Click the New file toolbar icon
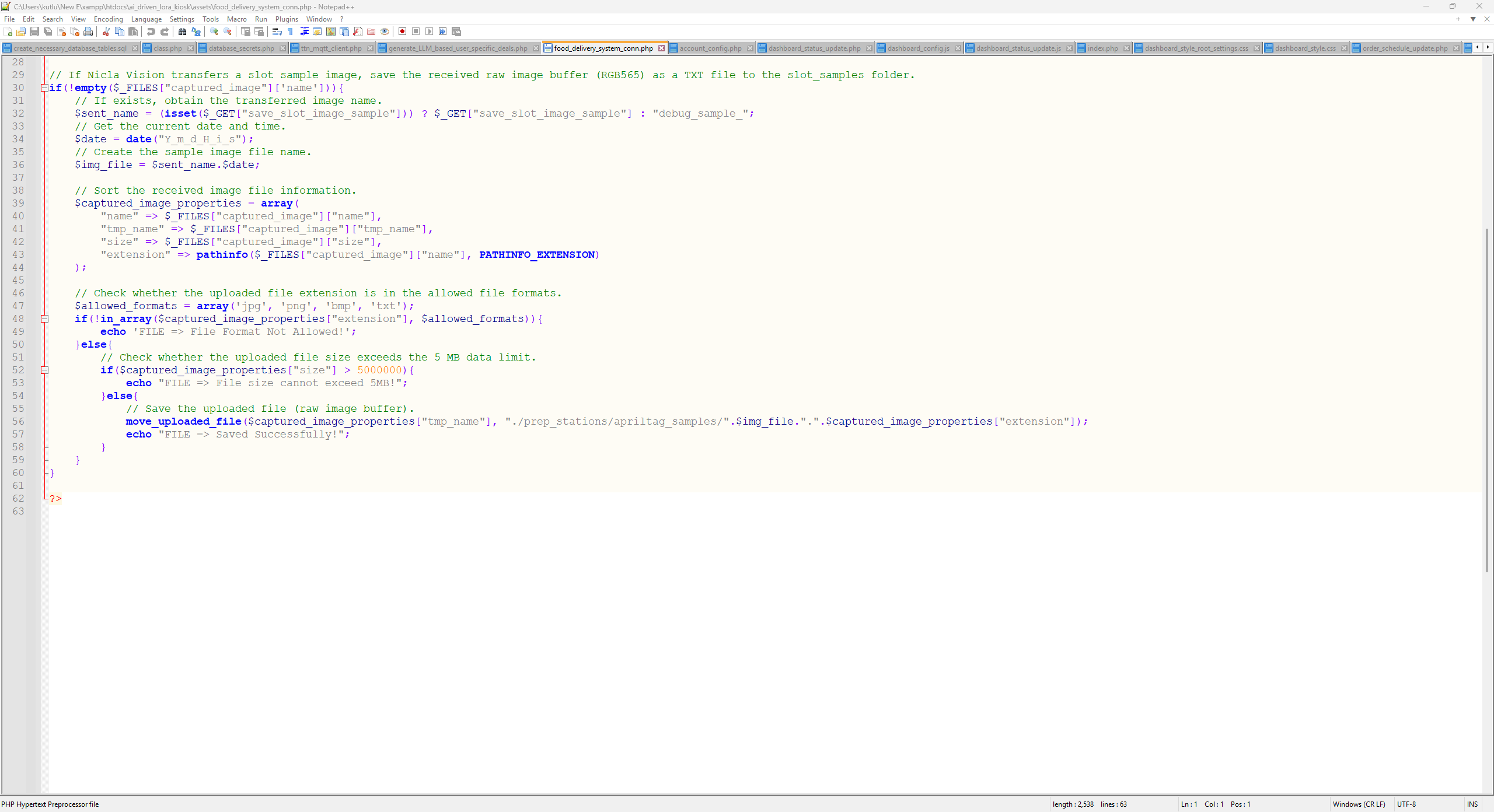 click(8, 32)
